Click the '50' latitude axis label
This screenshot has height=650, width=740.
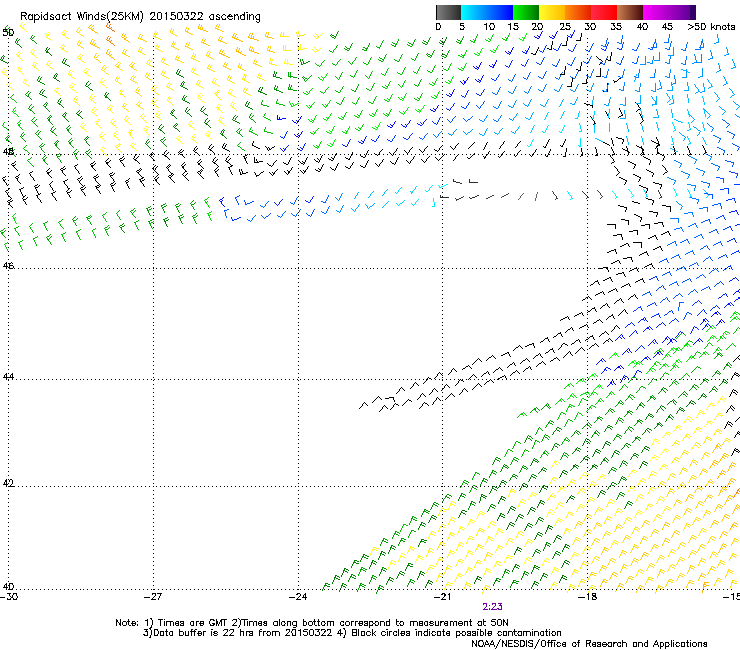(8, 33)
